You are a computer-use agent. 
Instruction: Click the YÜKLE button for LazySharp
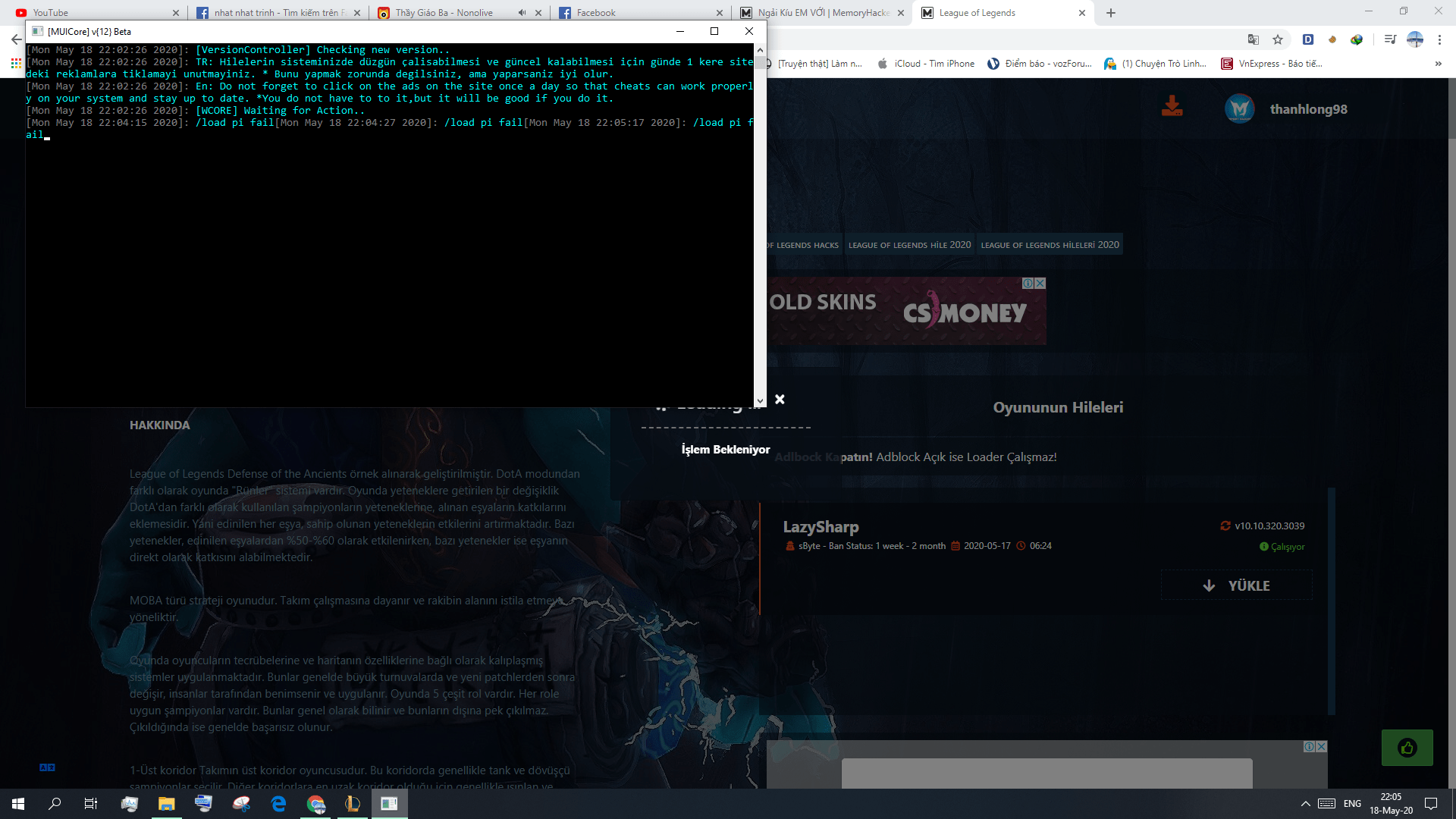coord(1236,585)
